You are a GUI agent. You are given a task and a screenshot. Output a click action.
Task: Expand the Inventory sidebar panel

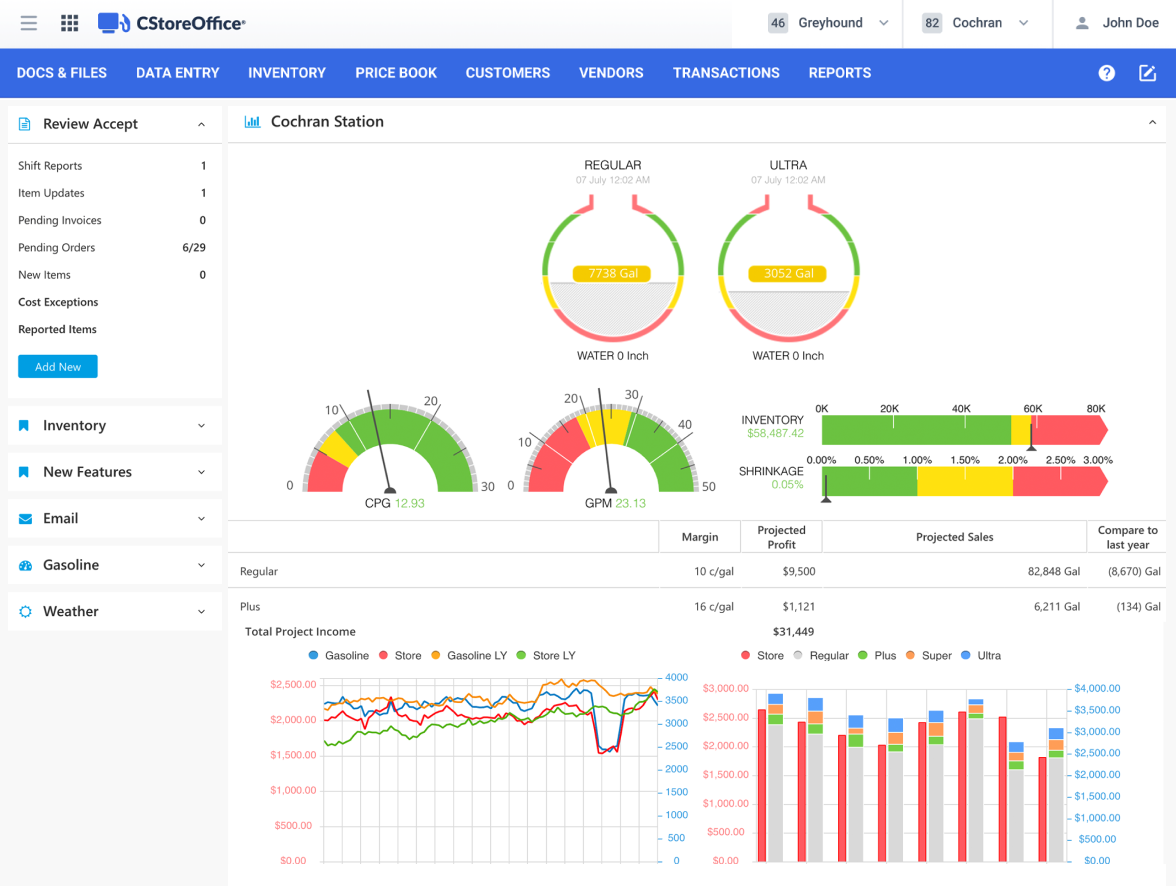click(115, 425)
